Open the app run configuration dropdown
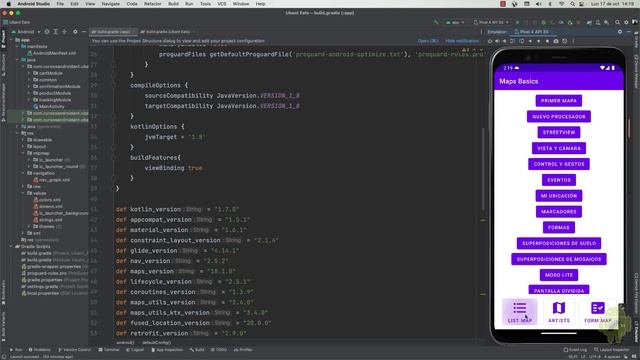 point(455,22)
